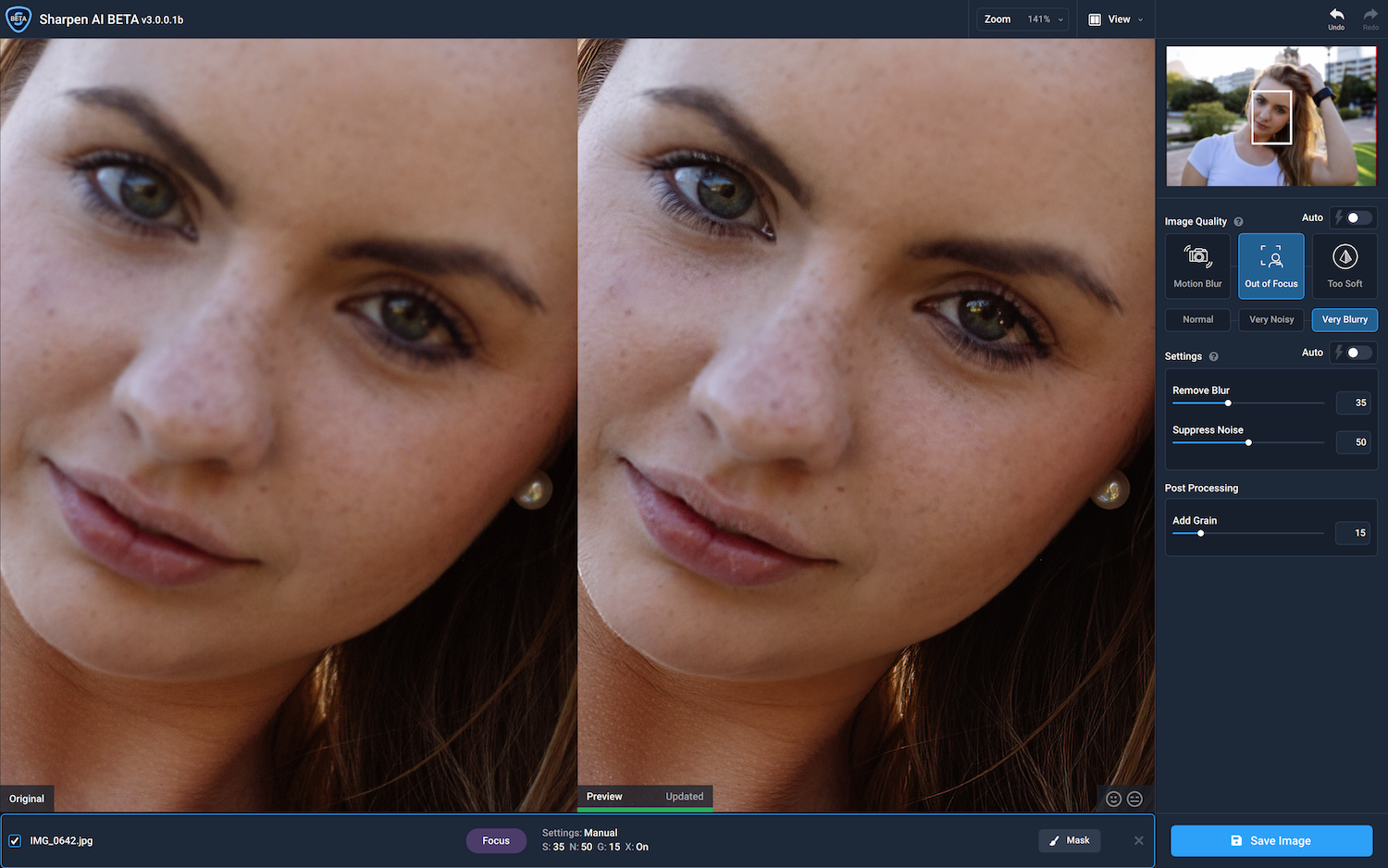Expand the View dropdown menu
The height and width of the screenshot is (868, 1388).
pyautogui.click(x=1117, y=19)
